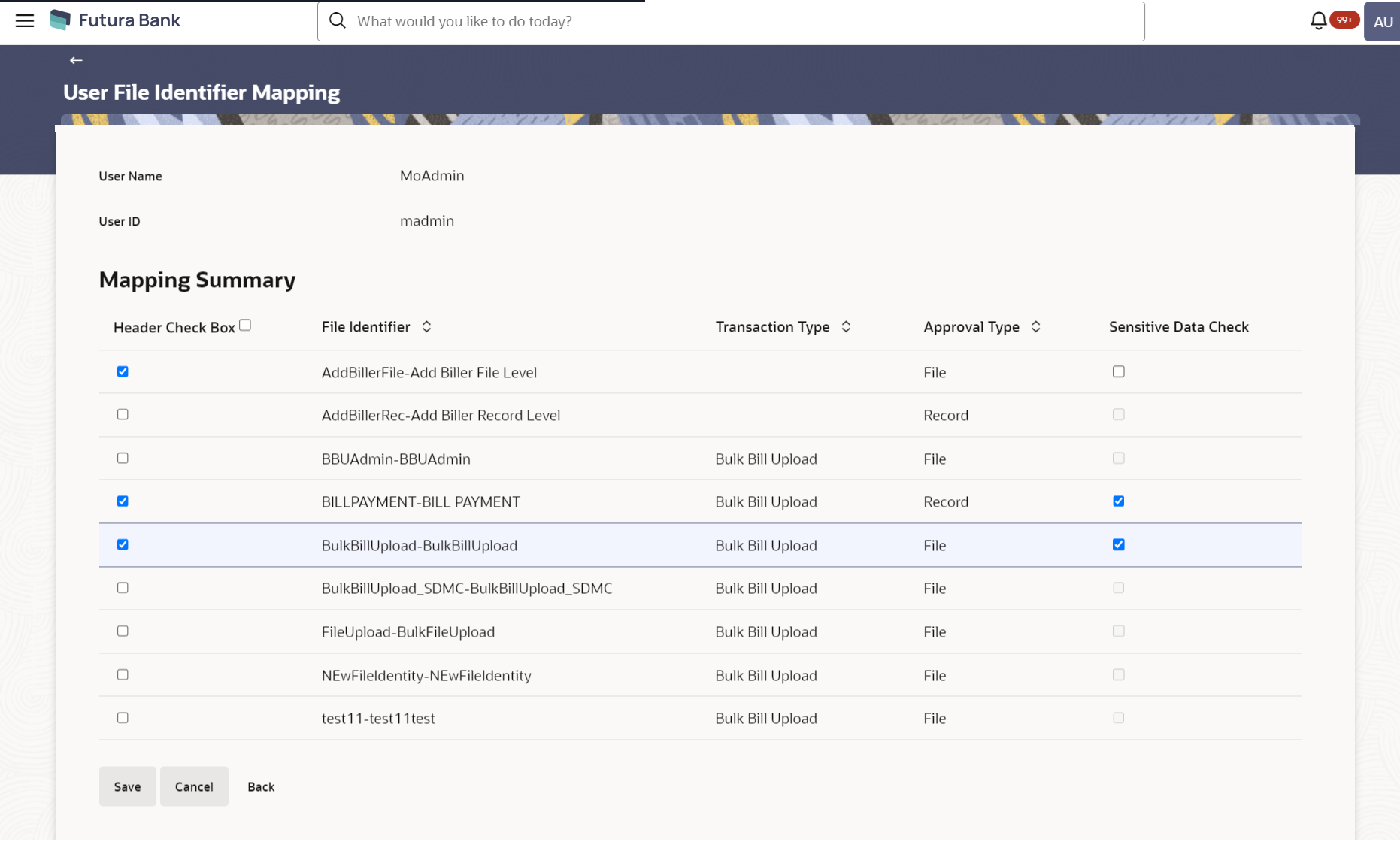Uncheck Sensitive Data Check for BILLPAYMENT row

1119,501
